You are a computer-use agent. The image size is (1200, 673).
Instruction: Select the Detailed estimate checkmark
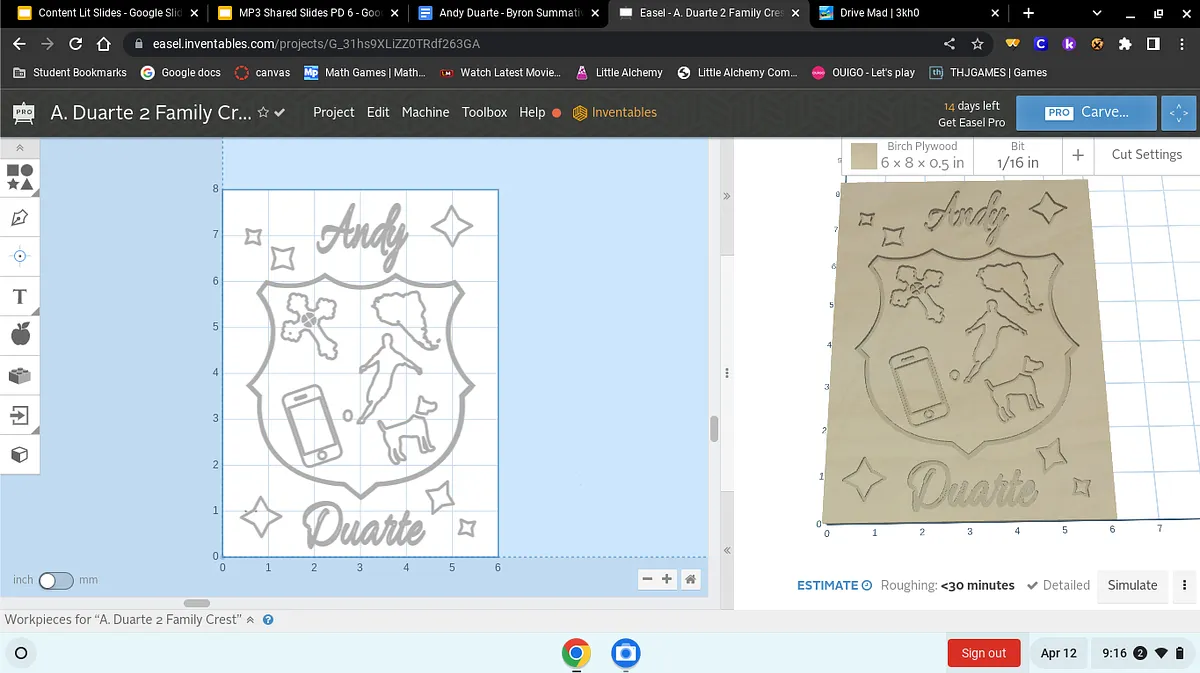point(1033,585)
